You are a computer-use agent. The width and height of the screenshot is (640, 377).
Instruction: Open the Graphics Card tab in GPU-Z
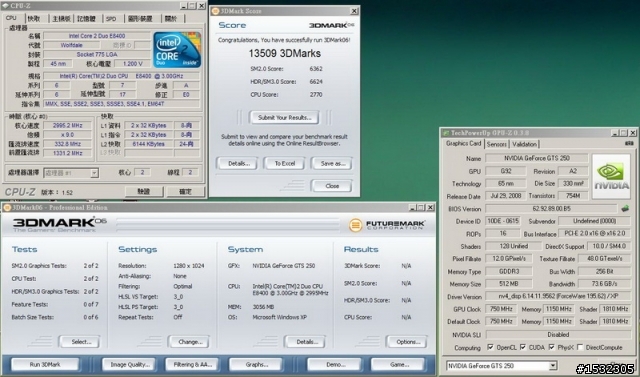(x=463, y=144)
